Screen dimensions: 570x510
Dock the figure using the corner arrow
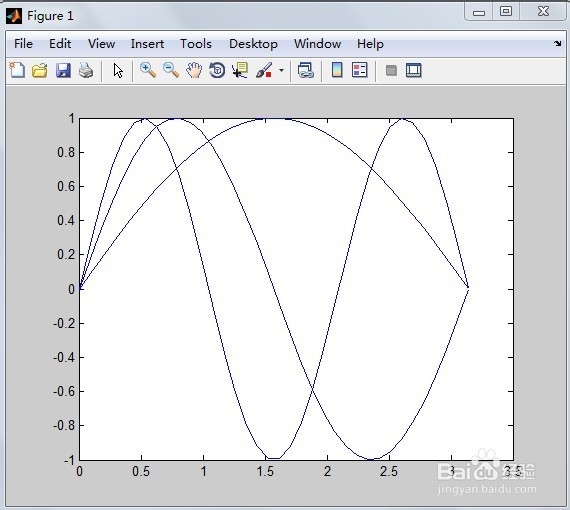(x=558, y=44)
